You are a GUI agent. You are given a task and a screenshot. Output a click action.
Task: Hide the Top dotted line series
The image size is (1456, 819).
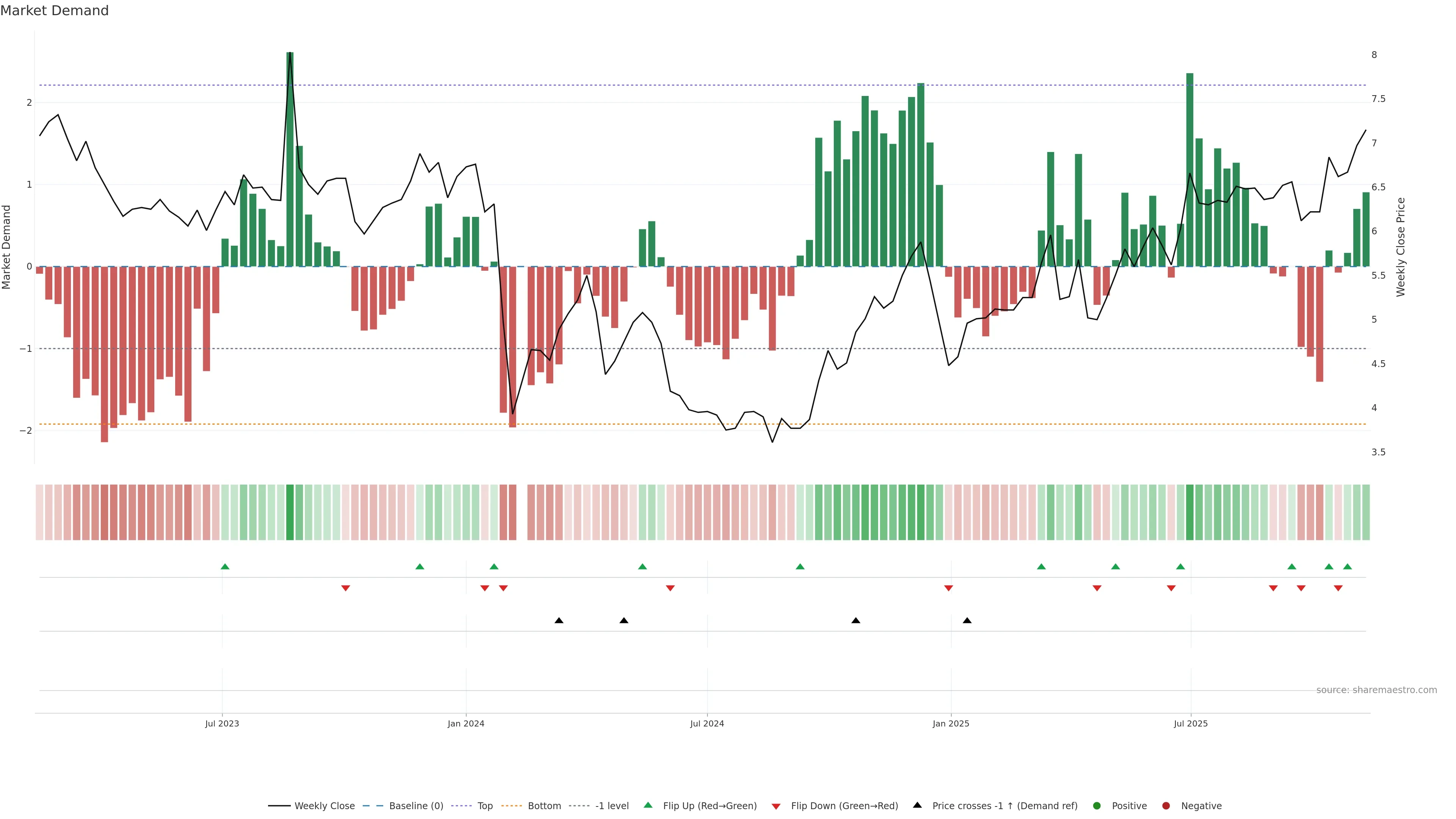[x=485, y=806]
